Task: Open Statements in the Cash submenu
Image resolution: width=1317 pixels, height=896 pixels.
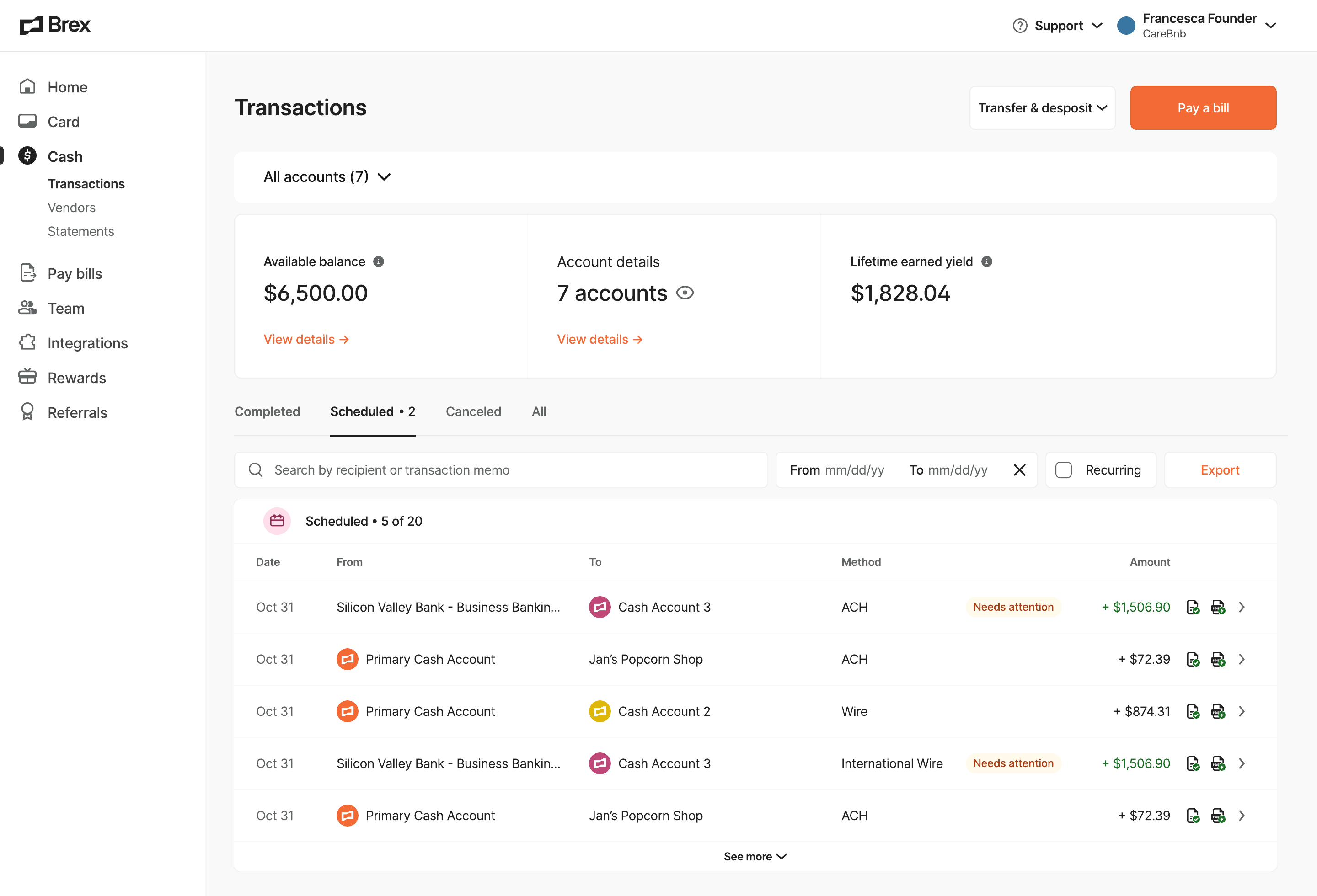Action: point(81,231)
